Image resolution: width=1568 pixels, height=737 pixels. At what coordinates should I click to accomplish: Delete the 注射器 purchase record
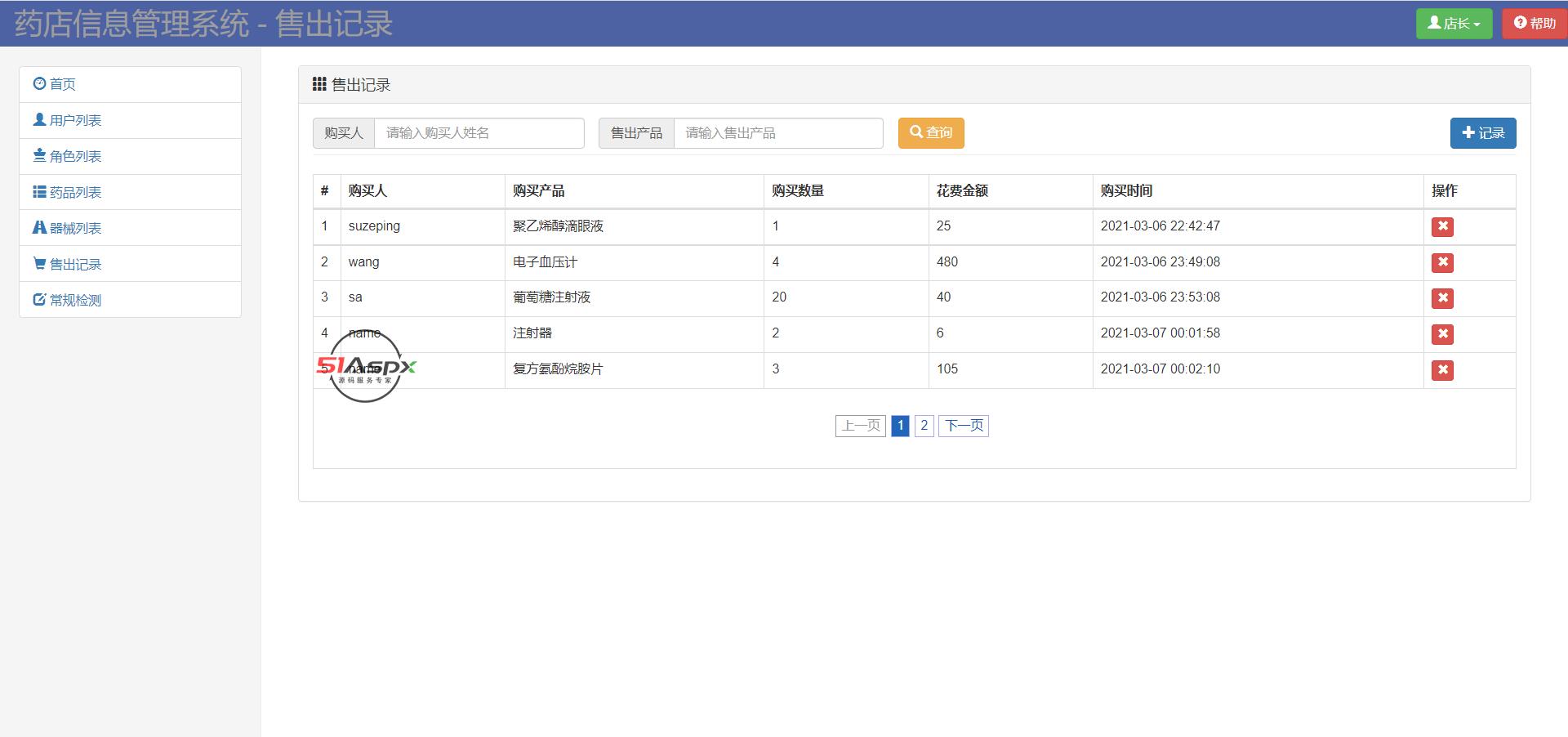1442,334
